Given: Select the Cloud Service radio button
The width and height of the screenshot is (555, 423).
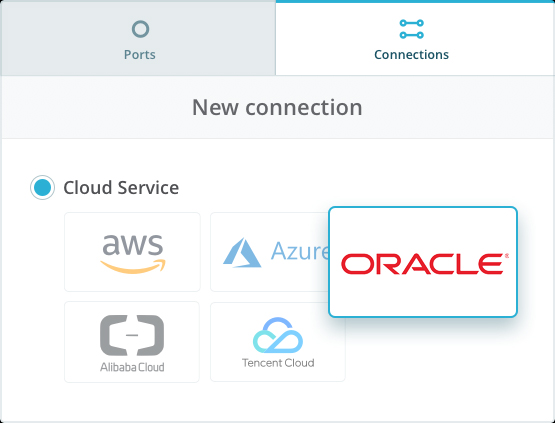Looking at the screenshot, I should coord(42,187).
